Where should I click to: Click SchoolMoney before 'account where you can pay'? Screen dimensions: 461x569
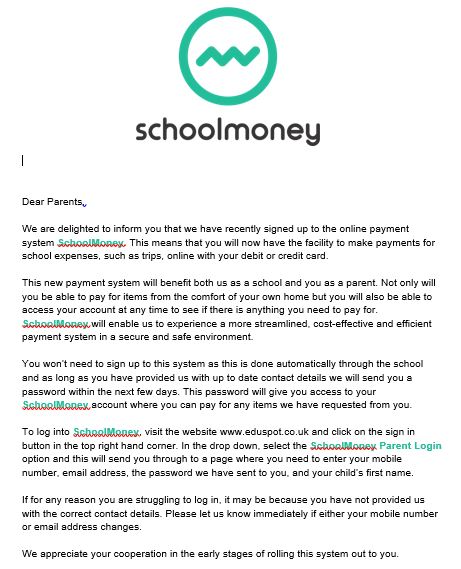coord(56,405)
